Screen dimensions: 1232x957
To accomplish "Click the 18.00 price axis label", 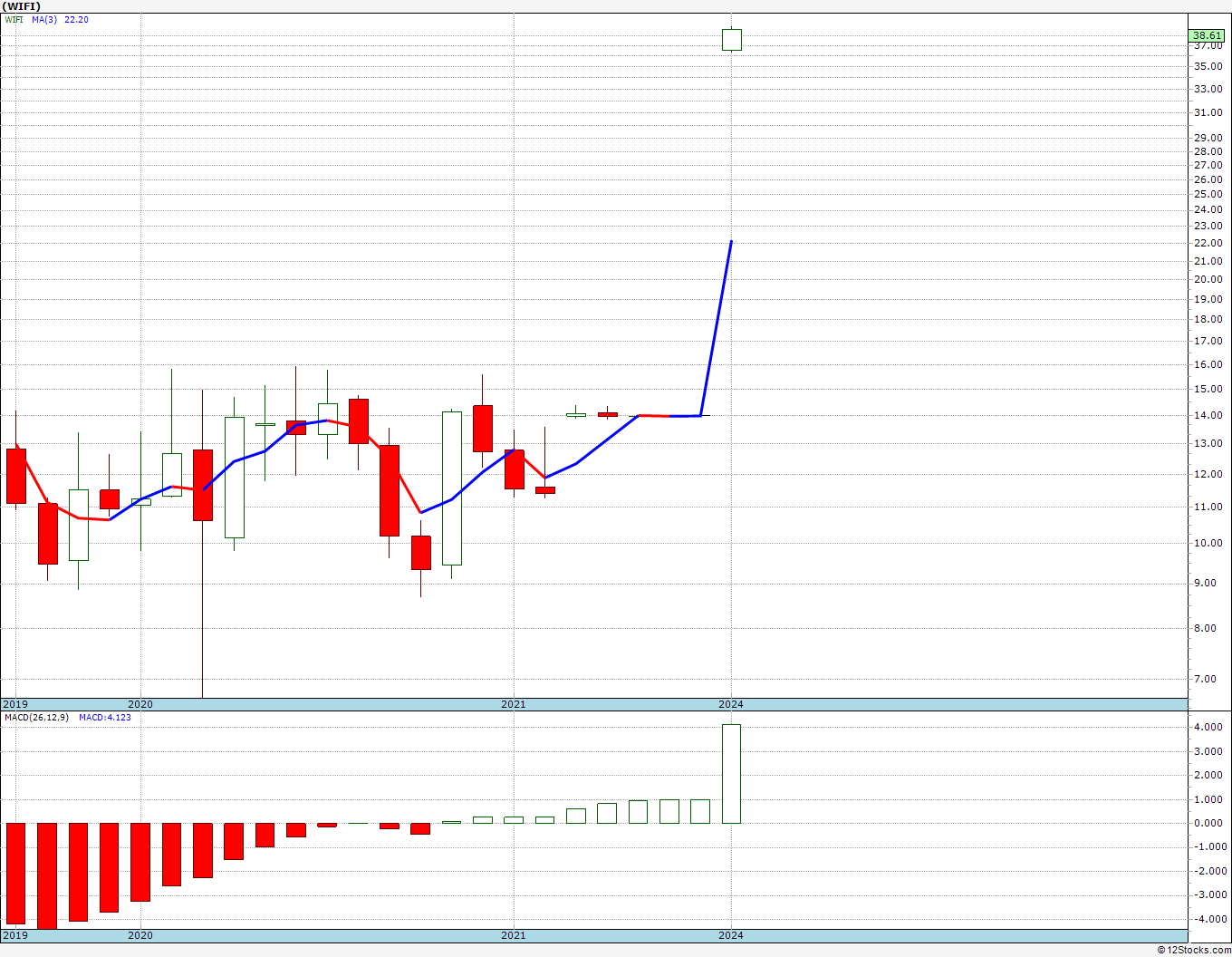I will tap(1208, 319).
